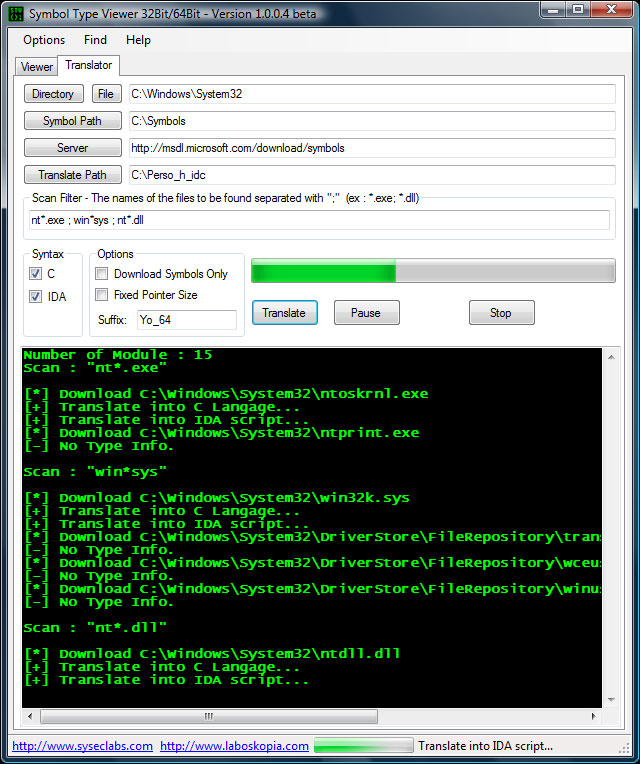Click the 'Scan : "nt*.exe"' log line
Image resolution: width=640 pixels, height=764 pixels.
click(x=95, y=368)
